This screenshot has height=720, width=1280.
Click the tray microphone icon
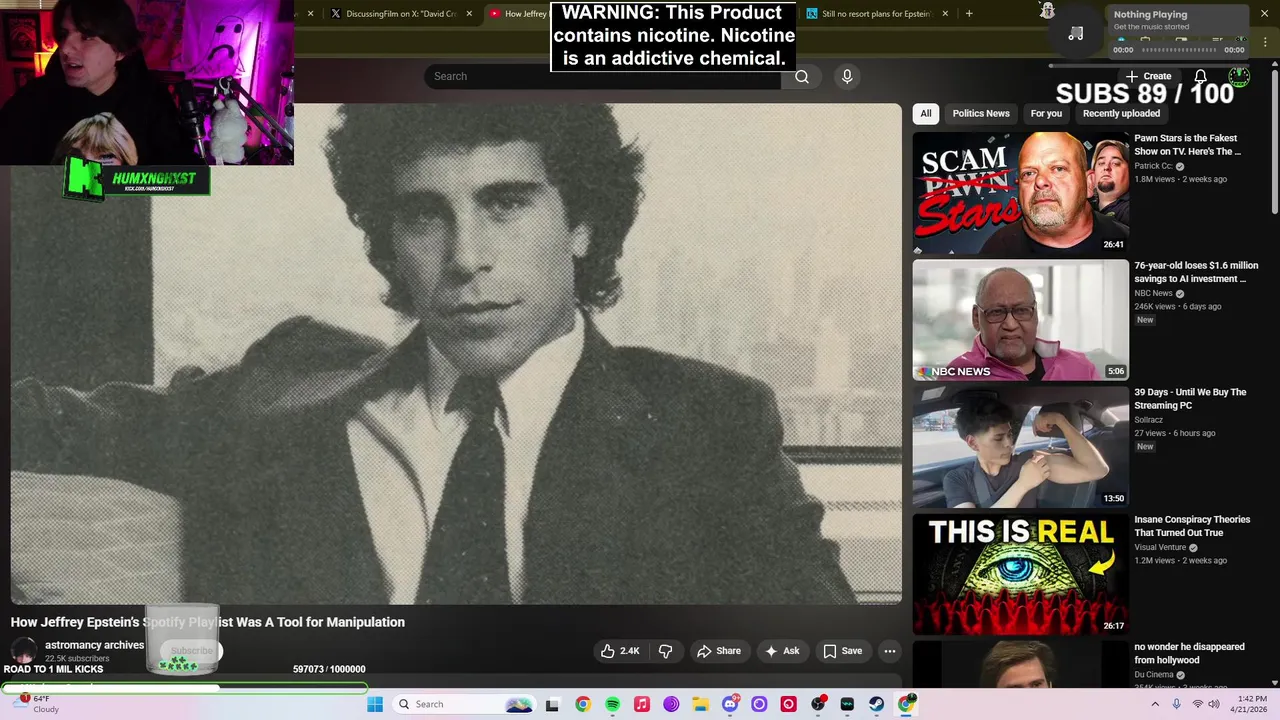click(1176, 704)
